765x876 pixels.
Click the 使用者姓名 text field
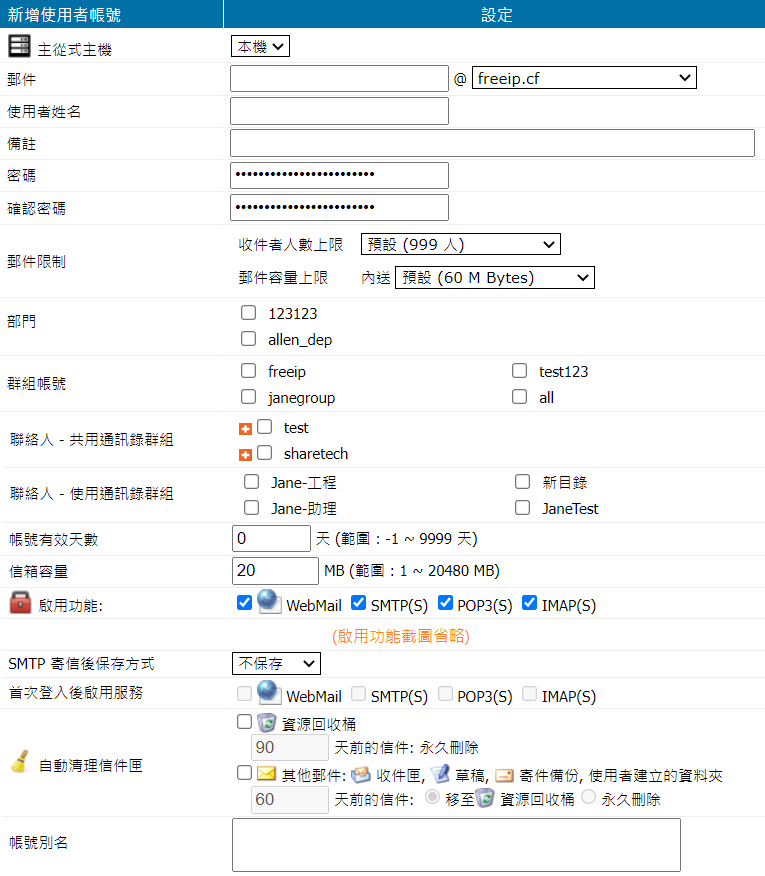339,111
